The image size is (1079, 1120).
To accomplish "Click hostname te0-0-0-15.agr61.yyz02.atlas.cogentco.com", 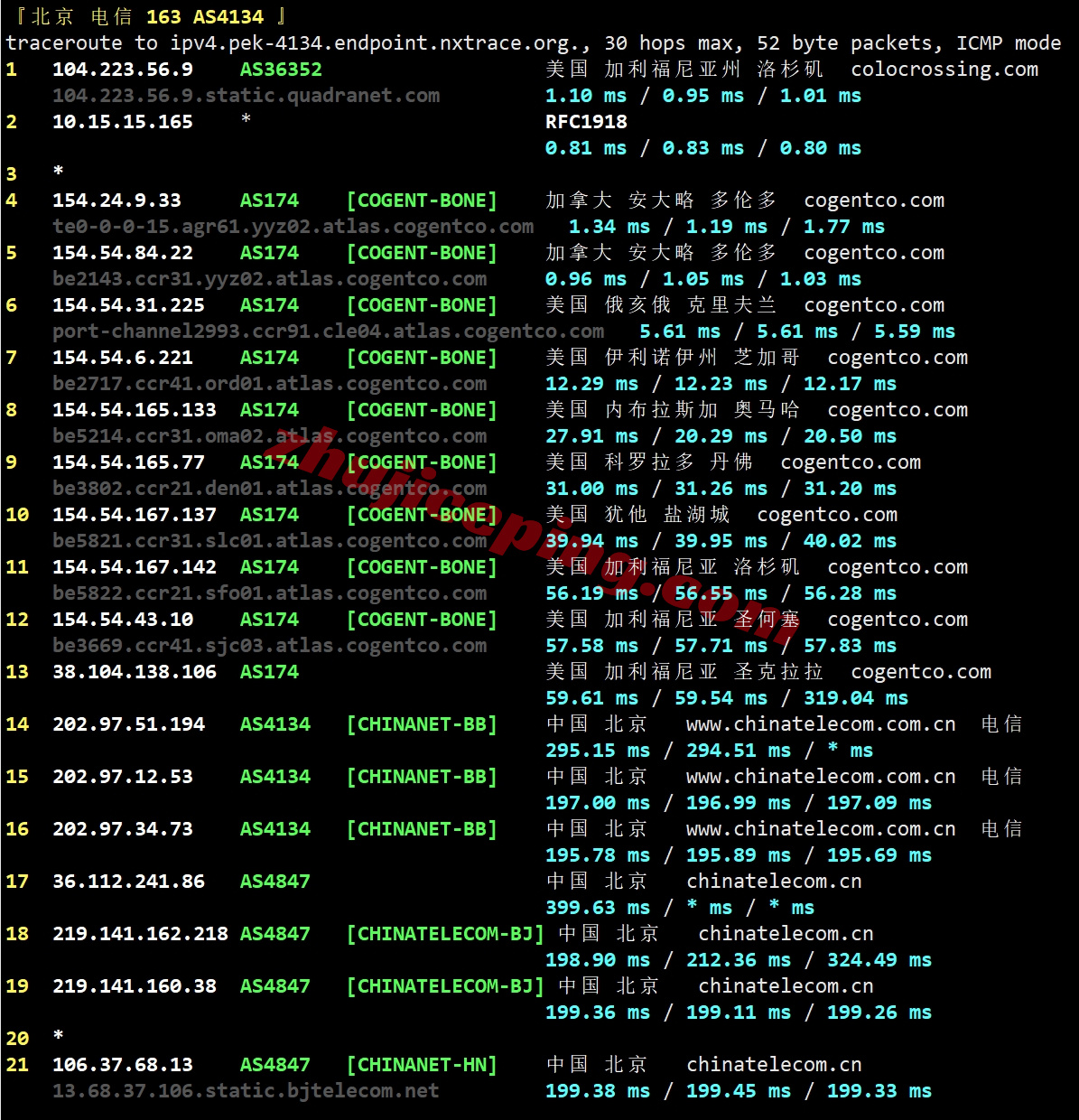I will [293, 227].
